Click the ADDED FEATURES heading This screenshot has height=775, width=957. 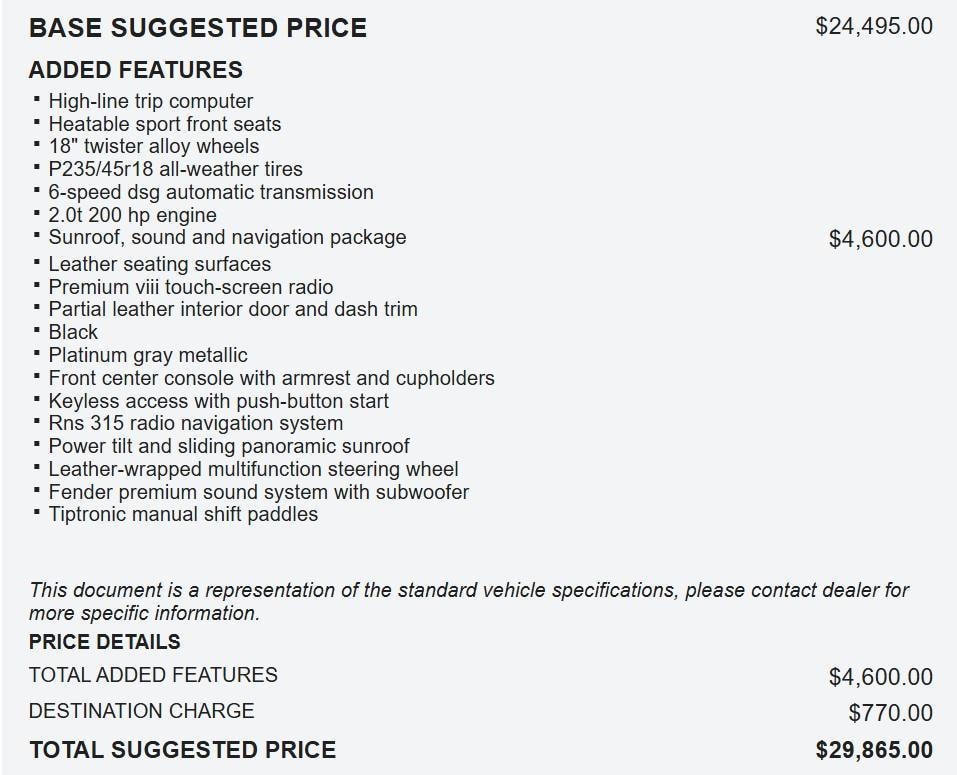pyautogui.click(x=135, y=70)
